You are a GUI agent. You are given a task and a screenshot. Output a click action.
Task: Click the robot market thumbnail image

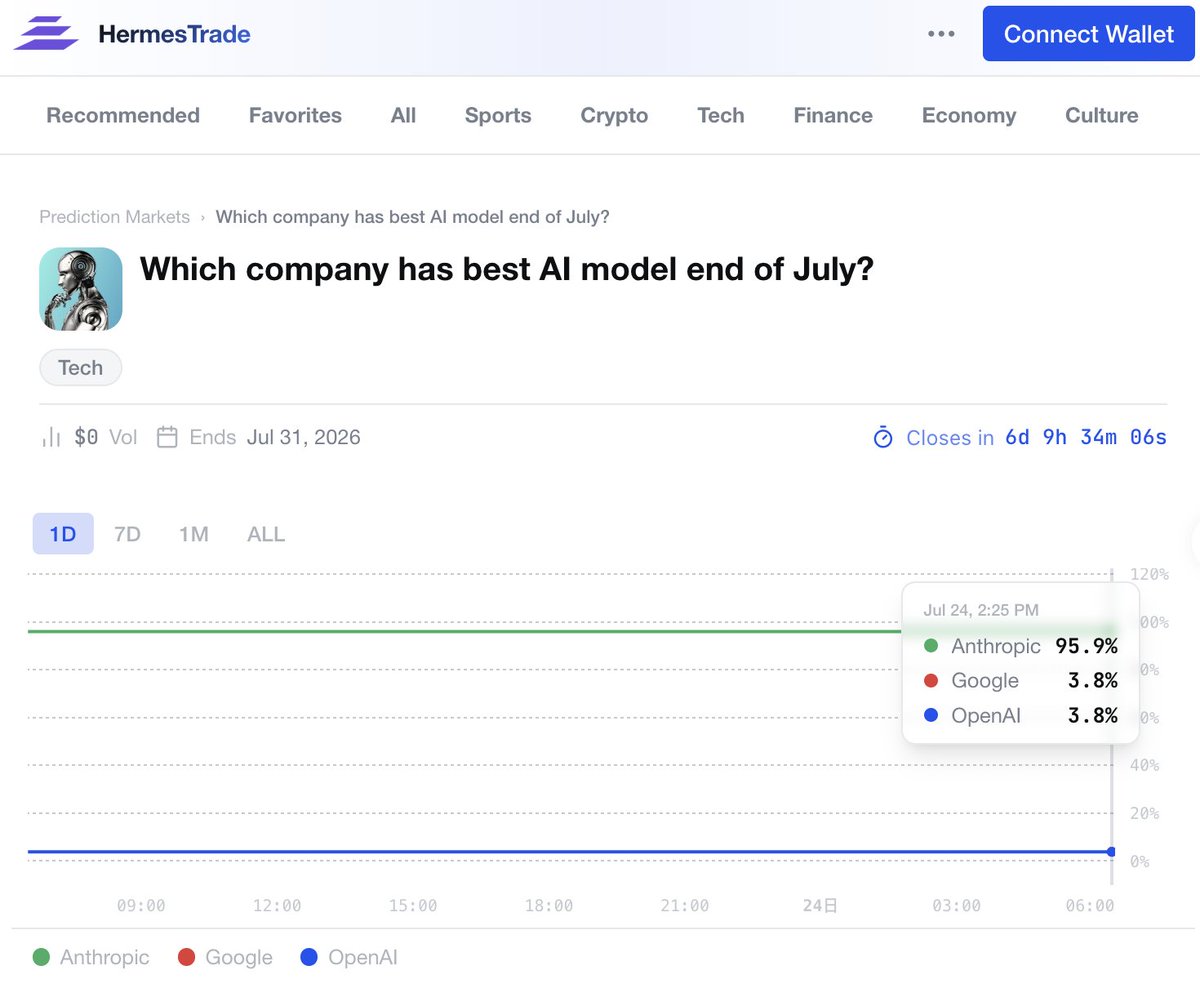[81, 289]
